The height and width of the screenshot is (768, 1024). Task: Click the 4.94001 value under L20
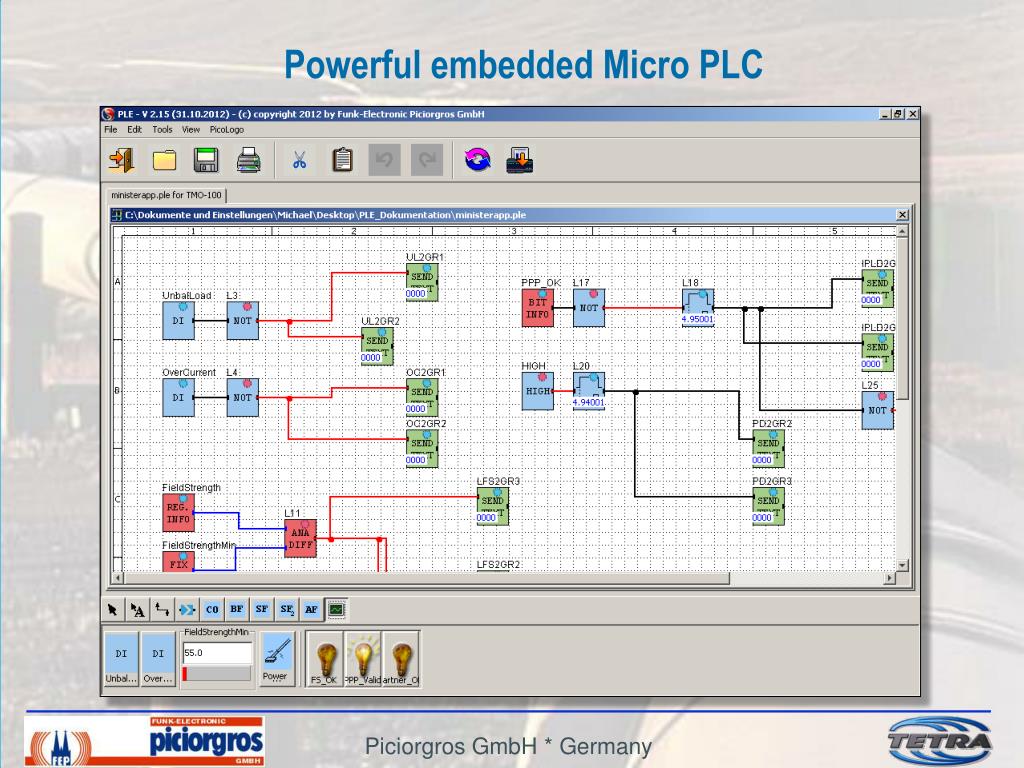coord(588,402)
